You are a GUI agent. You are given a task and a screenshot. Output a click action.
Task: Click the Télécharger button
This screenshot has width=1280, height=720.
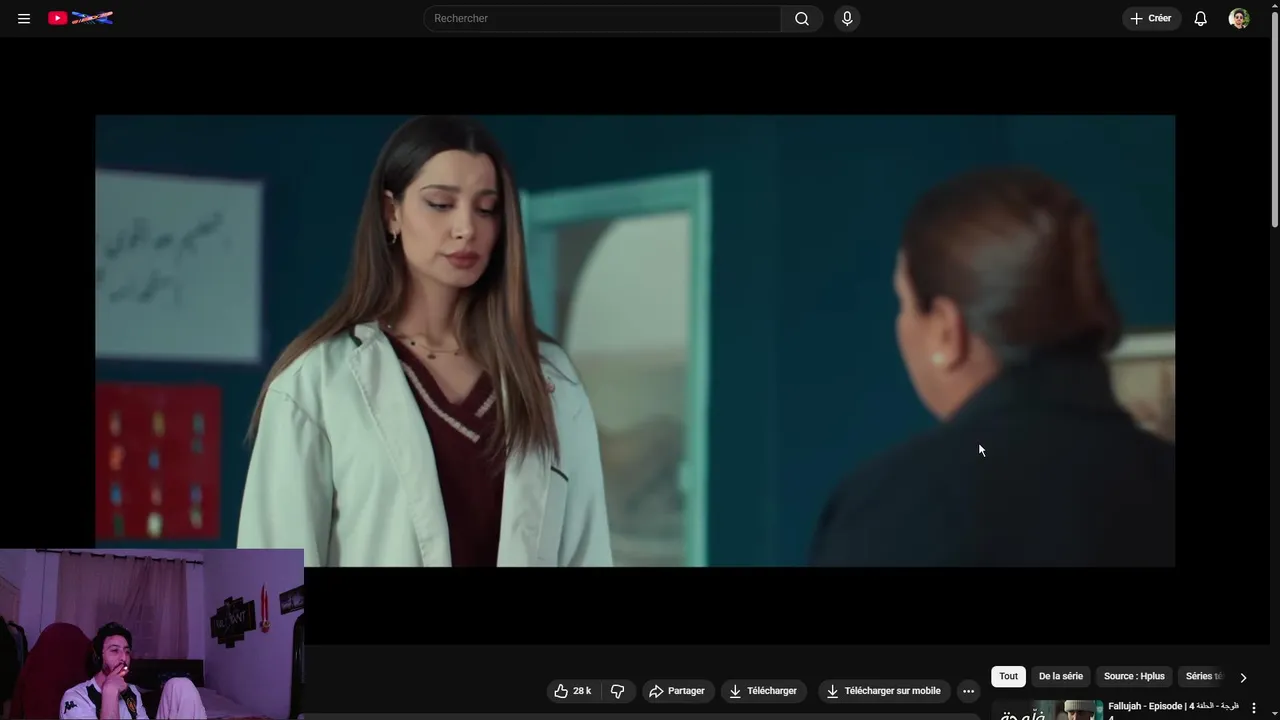point(763,691)
